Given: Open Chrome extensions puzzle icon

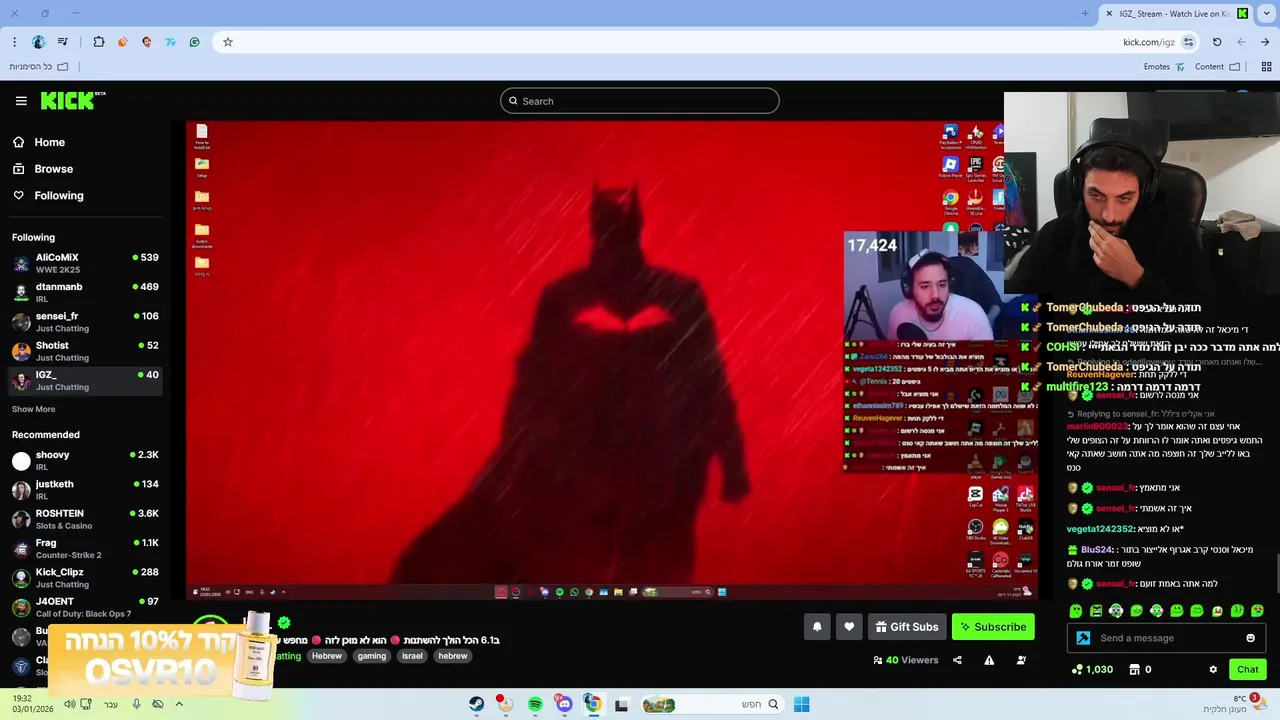Looking at the screenshot, I should pos(99,42).
